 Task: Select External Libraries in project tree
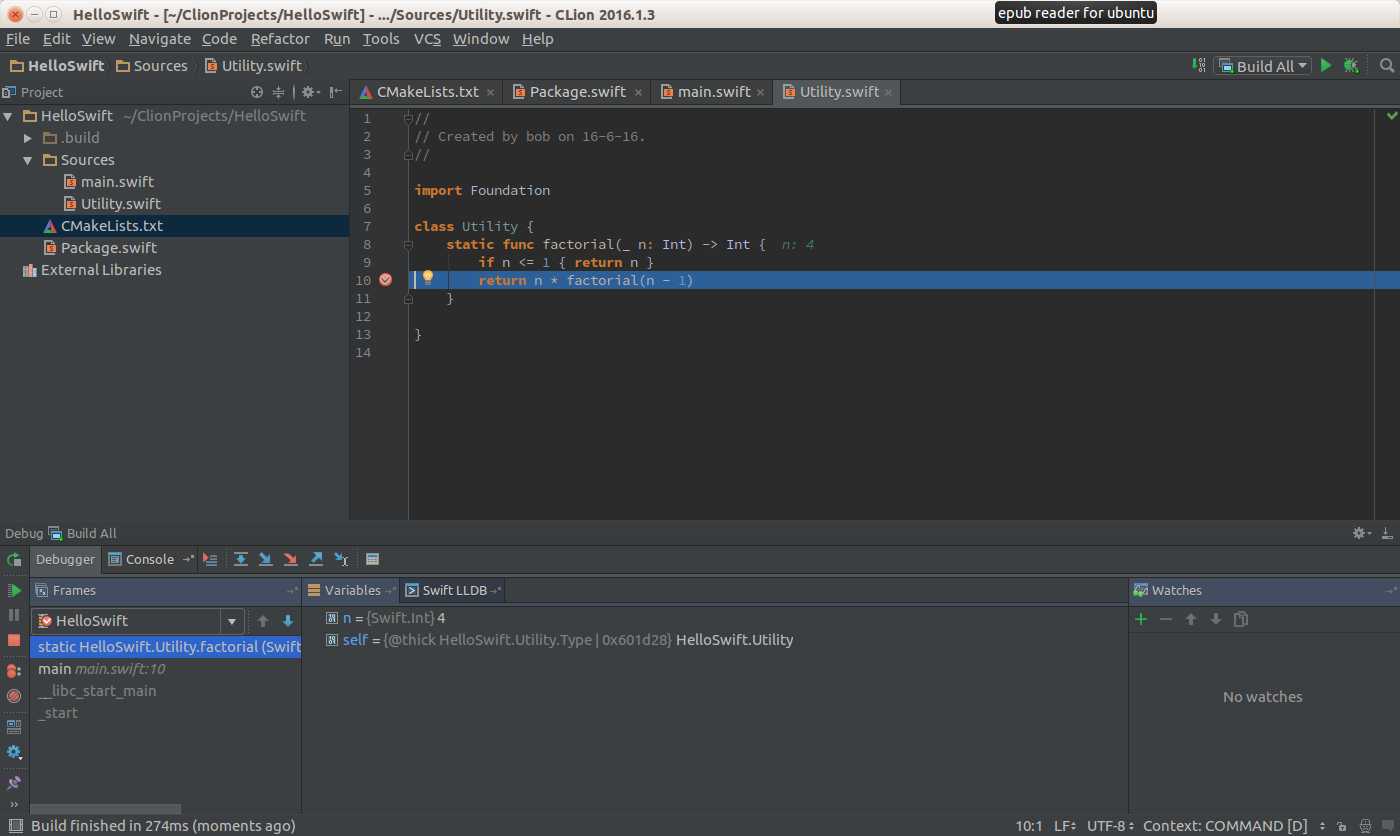pos(91,270)
